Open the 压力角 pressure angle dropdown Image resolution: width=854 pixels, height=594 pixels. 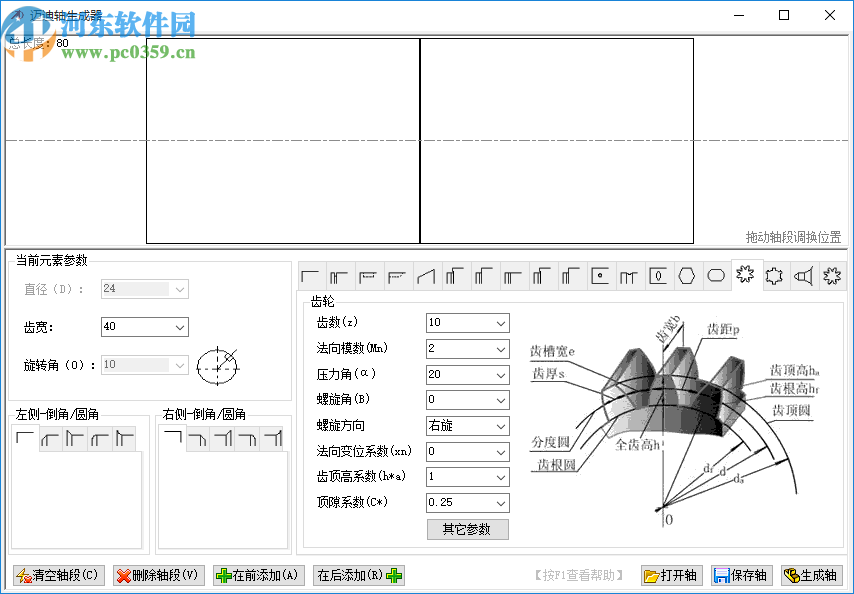pos(500,374)
